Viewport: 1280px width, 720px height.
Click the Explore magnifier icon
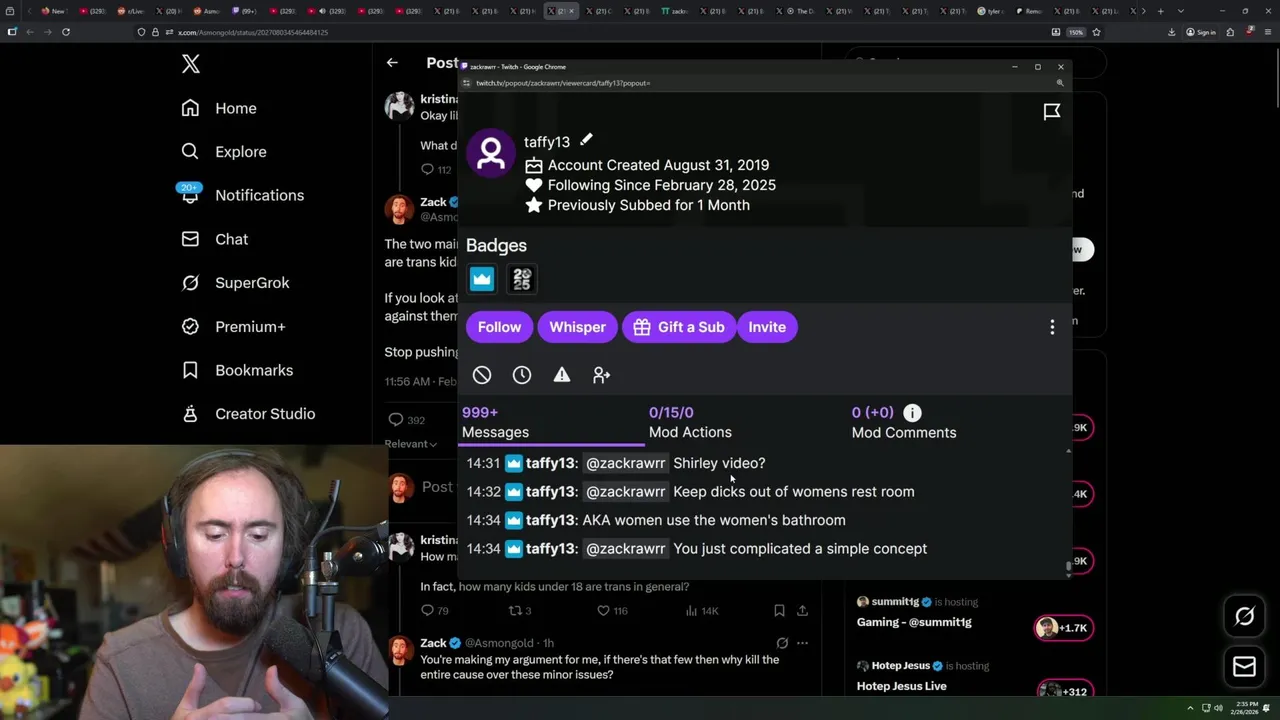(190, 152)
